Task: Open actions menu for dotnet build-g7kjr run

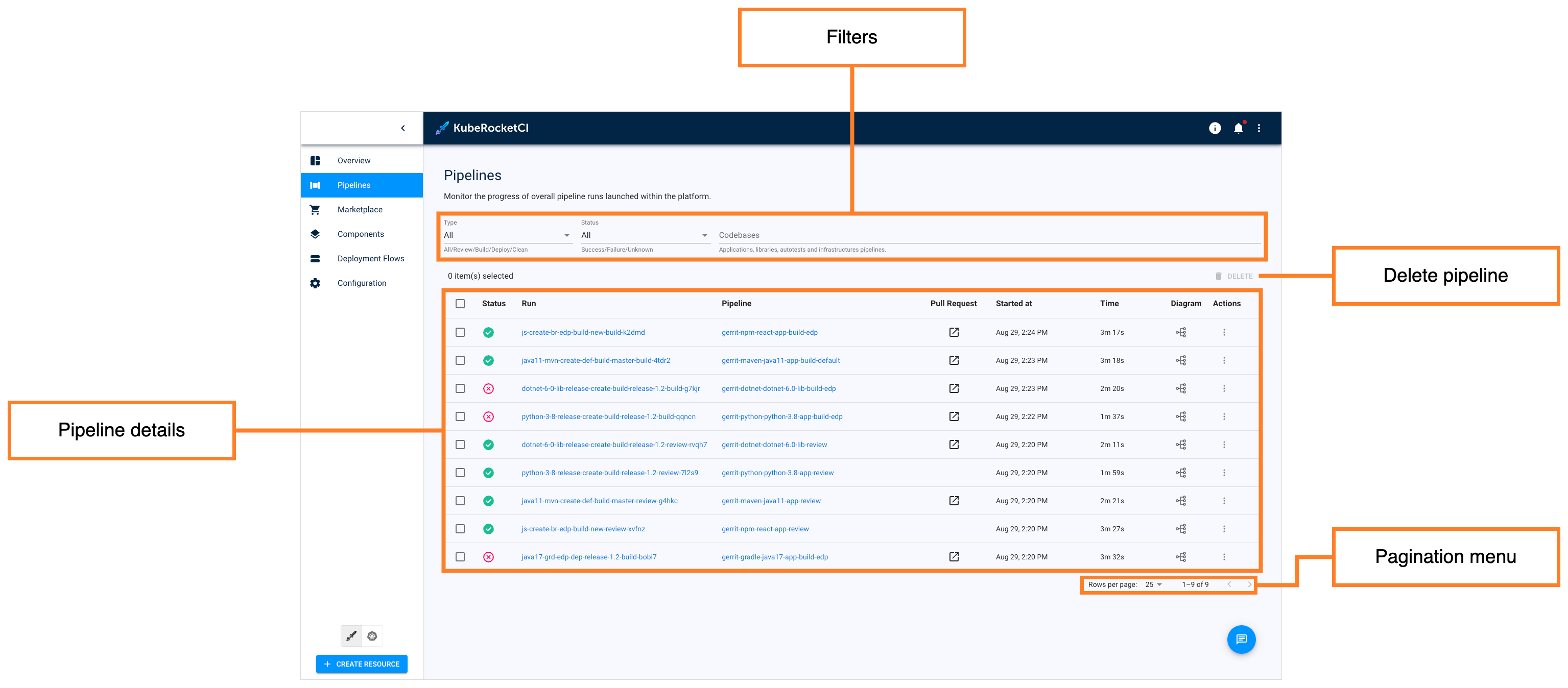Action: pos(1224,388)
